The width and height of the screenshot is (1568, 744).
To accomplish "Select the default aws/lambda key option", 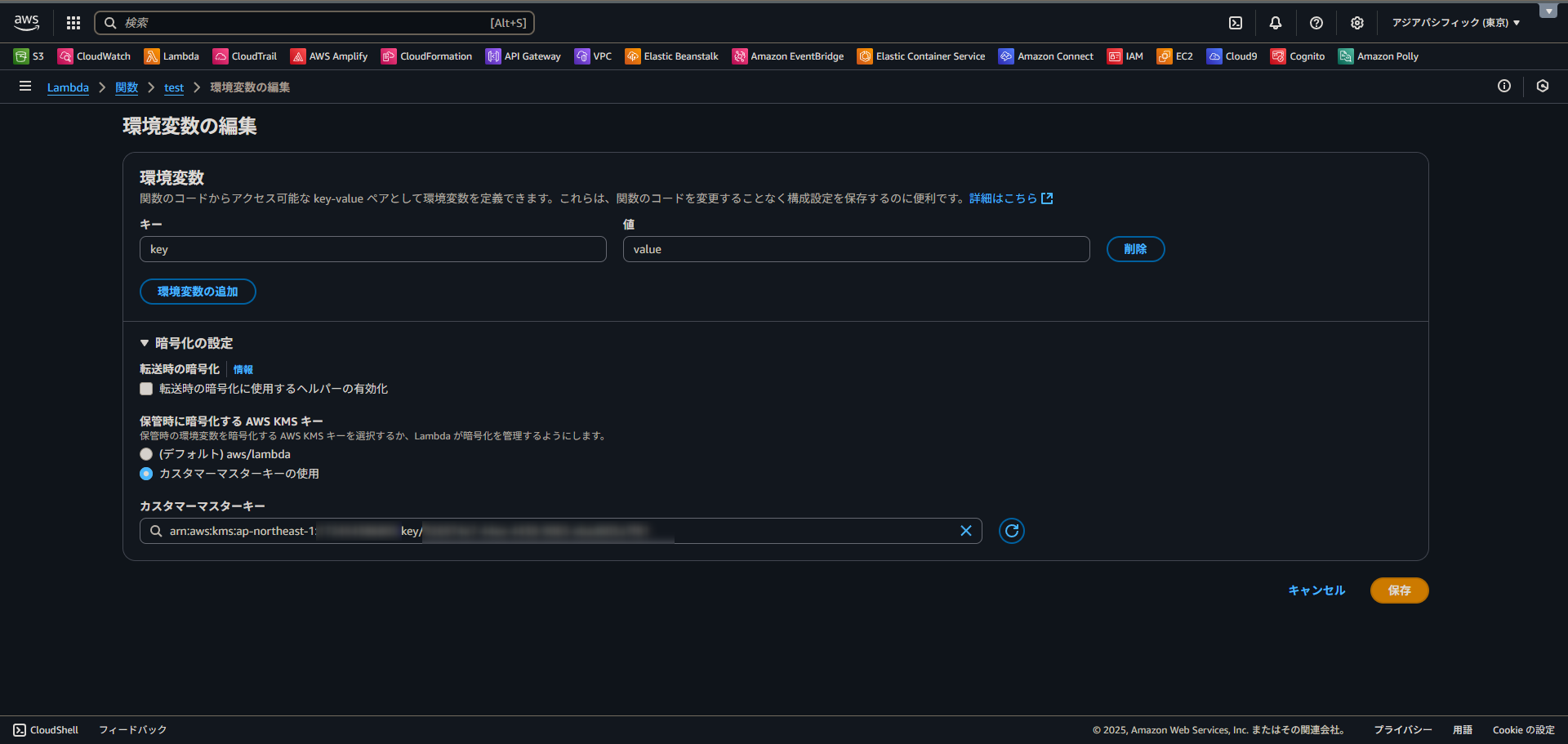I will point(146,454).
